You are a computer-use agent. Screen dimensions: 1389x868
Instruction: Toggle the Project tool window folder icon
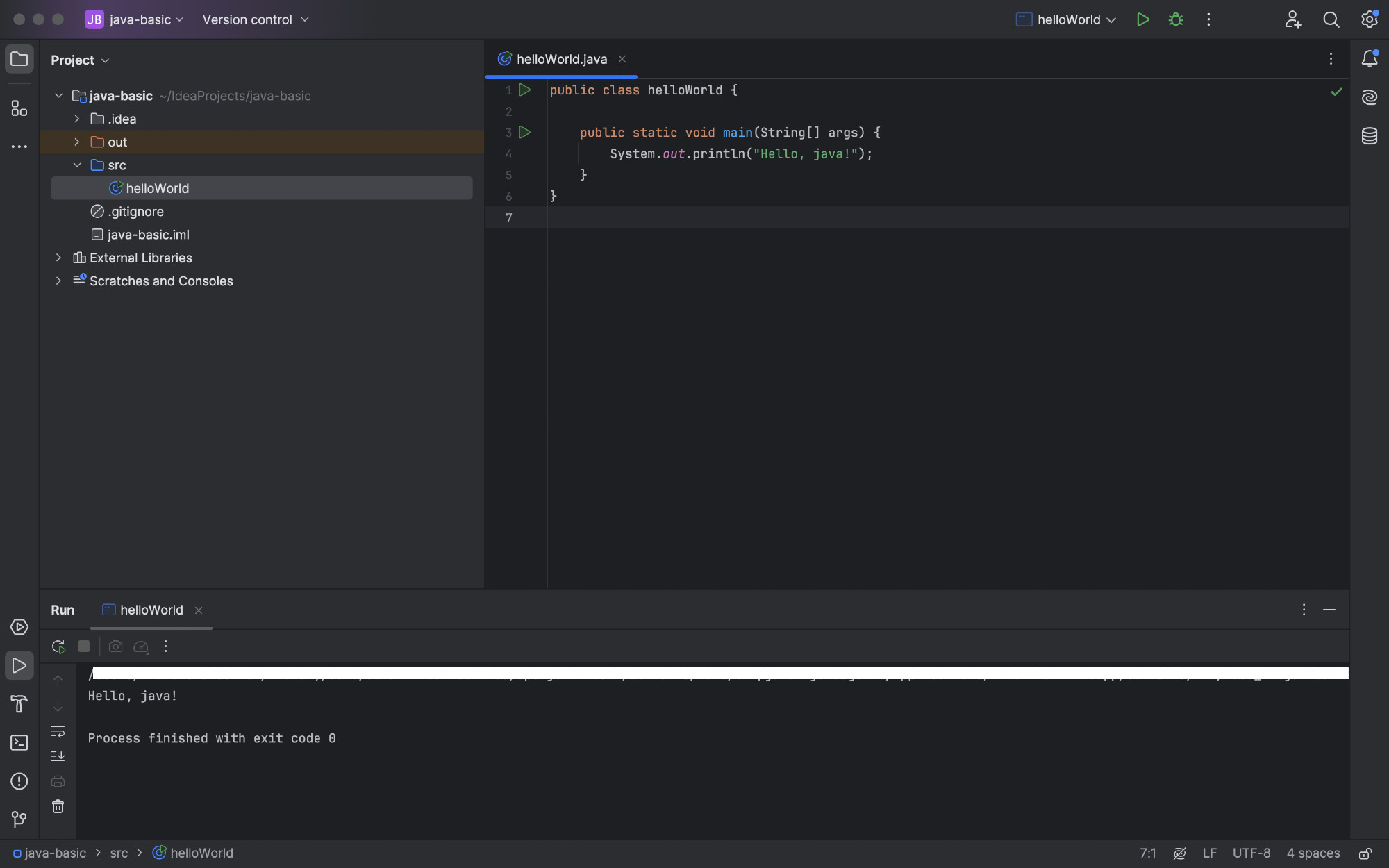(19, 60)
